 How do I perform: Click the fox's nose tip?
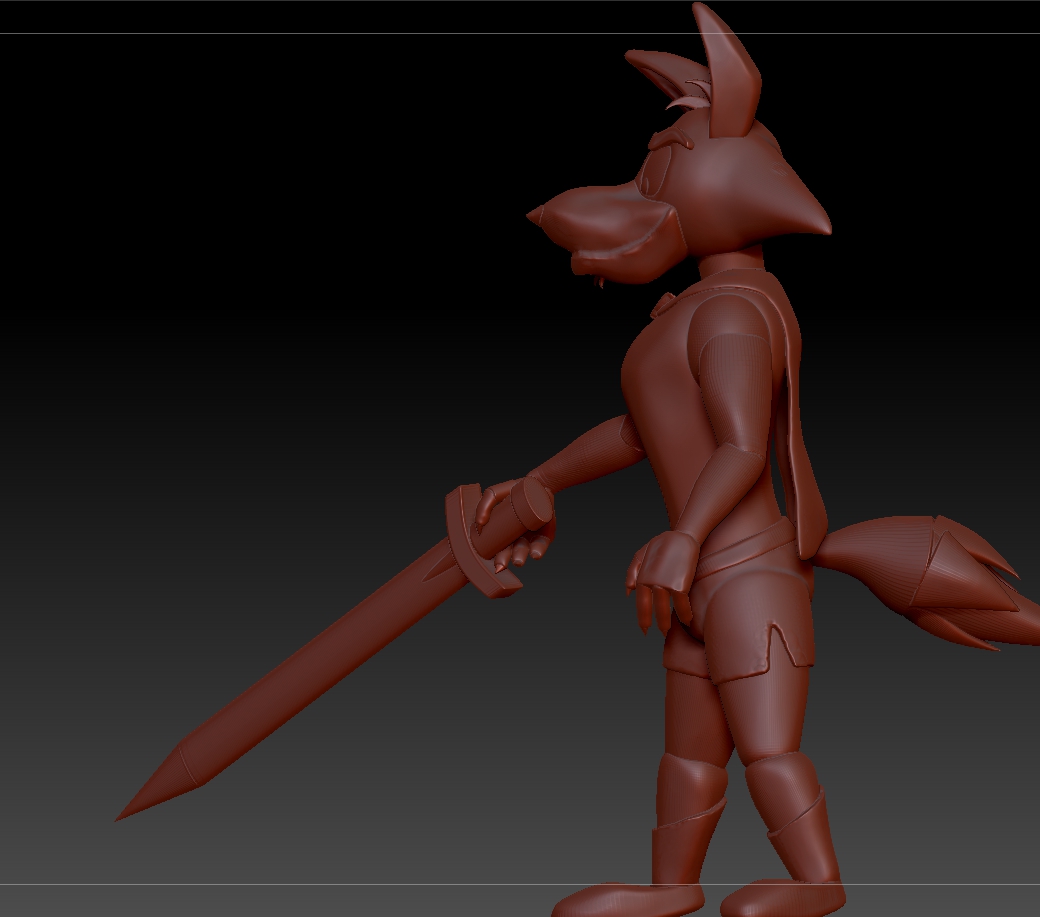pyautogui.click(x=537, y=216)
